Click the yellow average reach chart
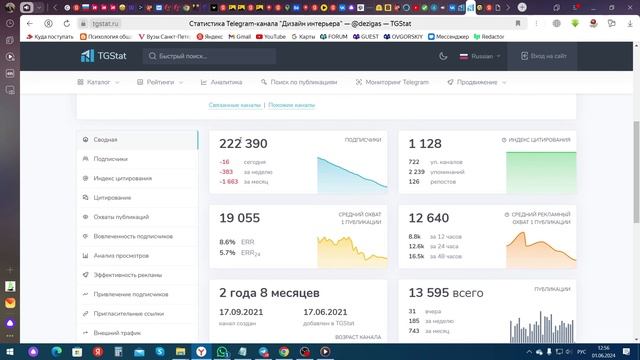 352,252
